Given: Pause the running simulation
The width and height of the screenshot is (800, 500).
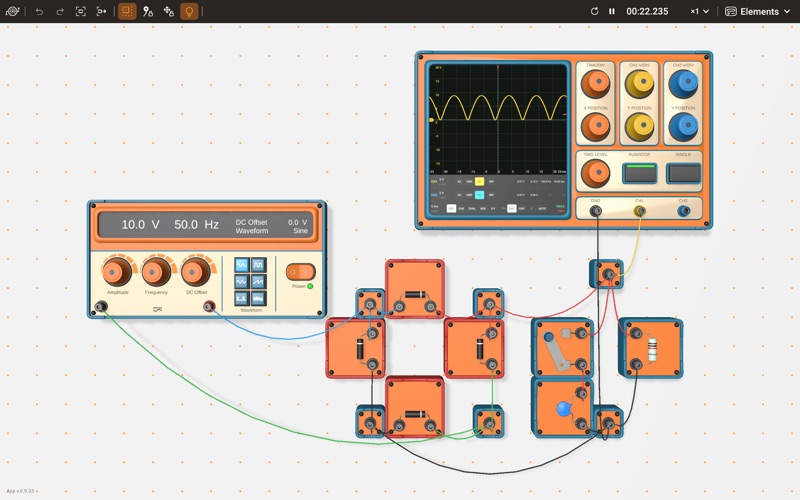Looking at the screenshot, I should tap(612, 11).
